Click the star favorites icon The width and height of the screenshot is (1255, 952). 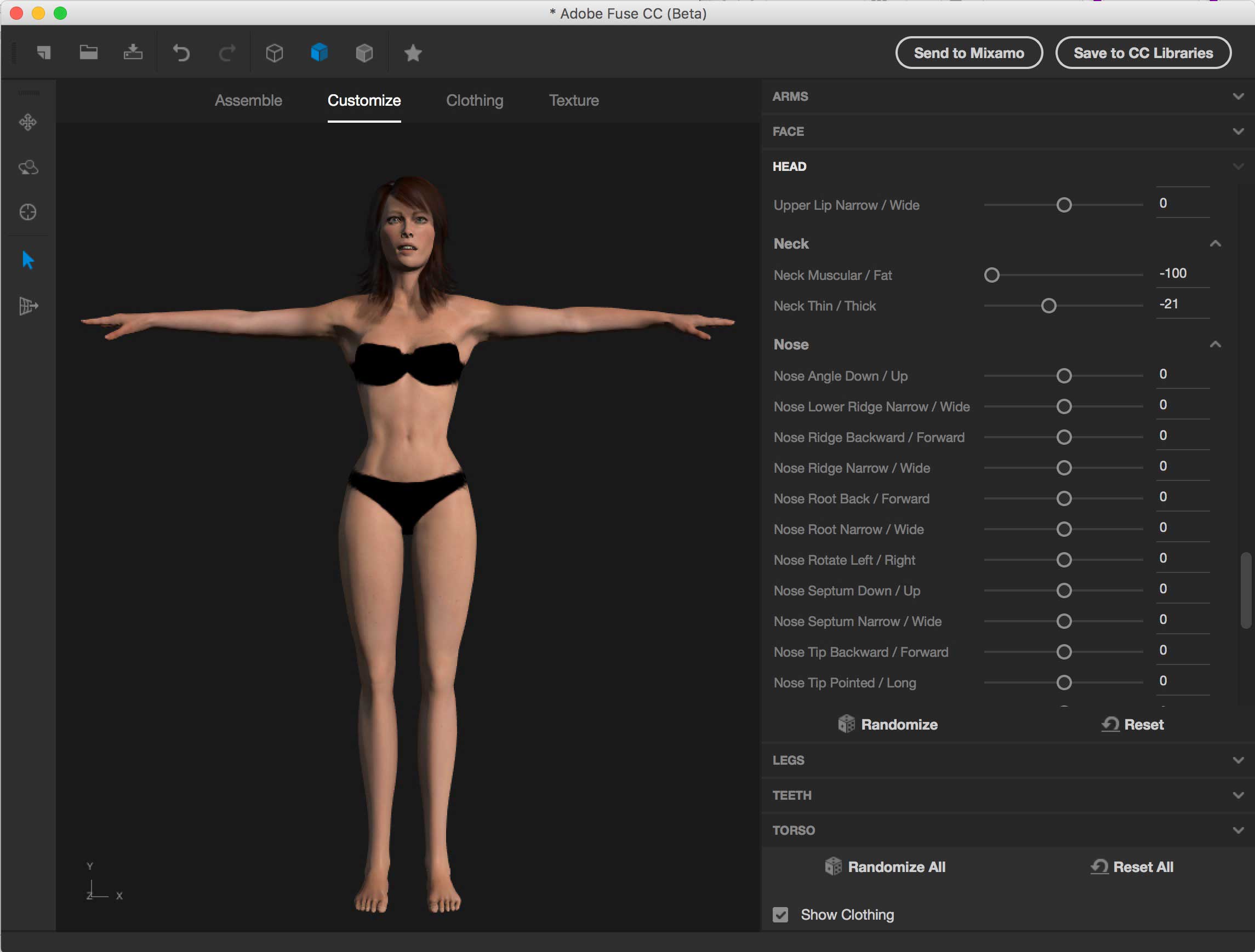(413, 53)
